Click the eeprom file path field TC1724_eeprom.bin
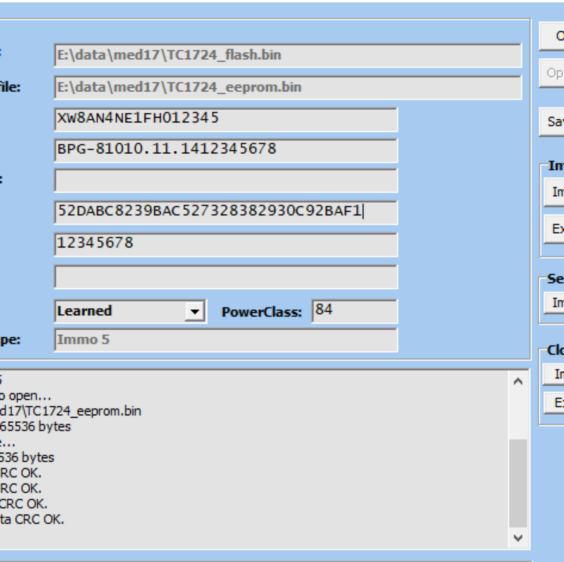This screenshot has width=564, height=562. tap(288, 87)
